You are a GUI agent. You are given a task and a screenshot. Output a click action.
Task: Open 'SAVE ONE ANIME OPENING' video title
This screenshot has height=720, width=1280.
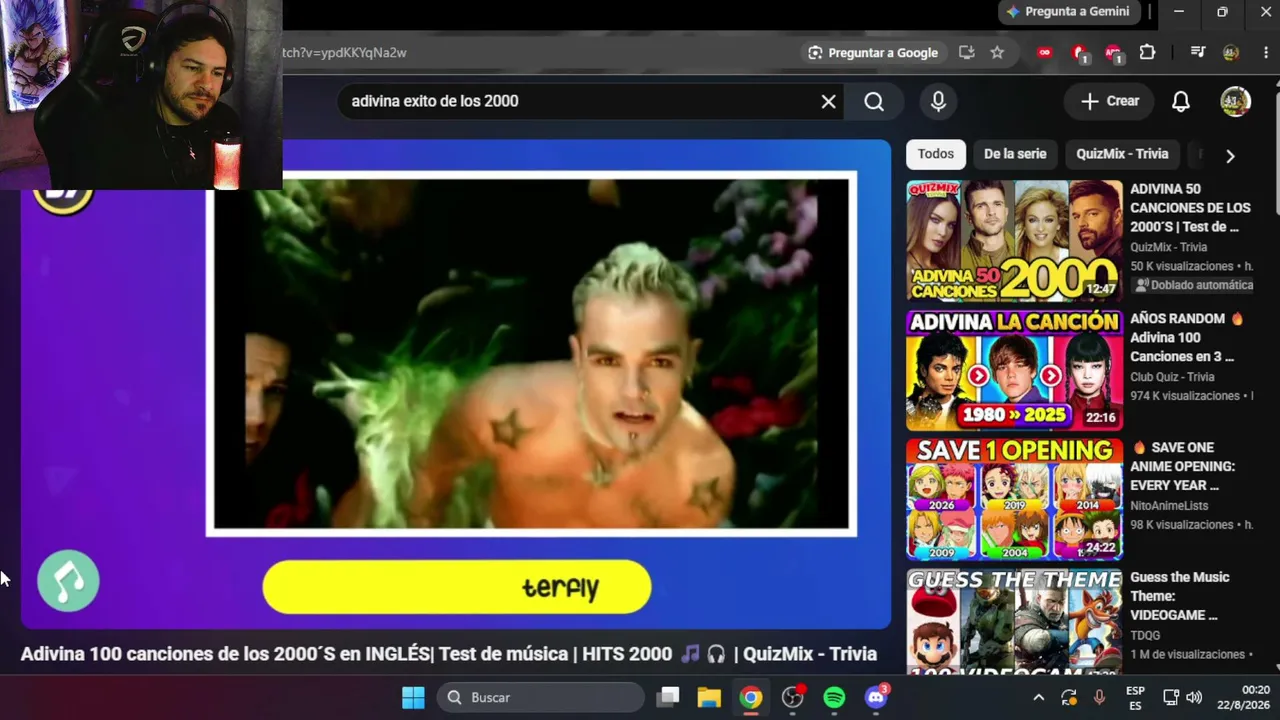[1182, 467]
